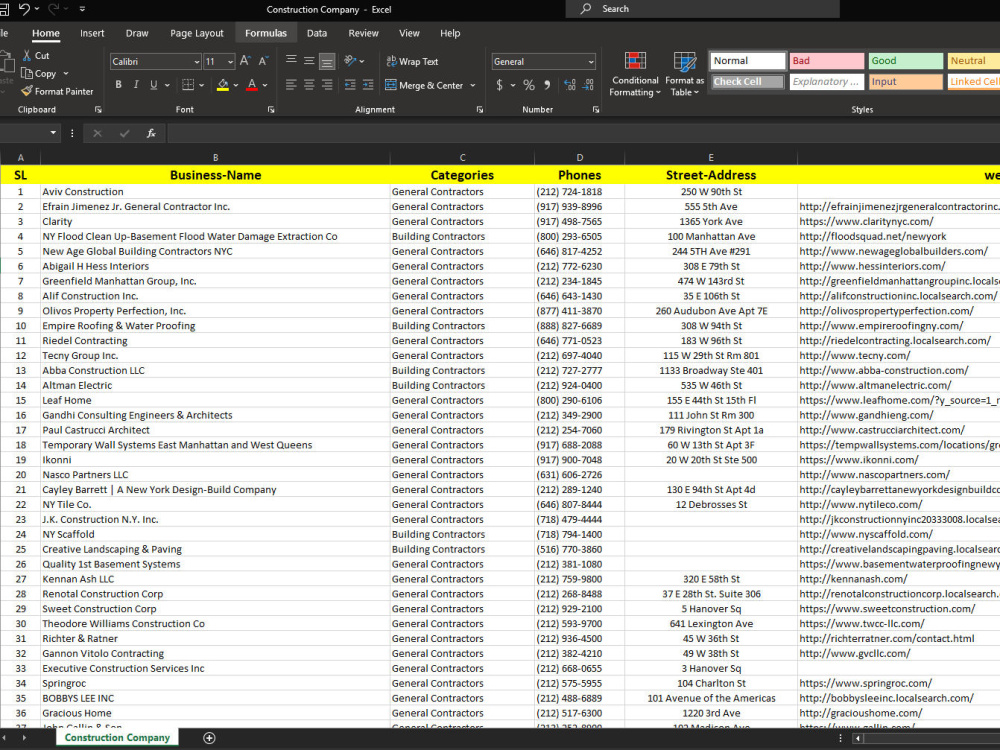Decrease font size with smaller A icon
Screen dimensions: 1000x750
(263, 61)
